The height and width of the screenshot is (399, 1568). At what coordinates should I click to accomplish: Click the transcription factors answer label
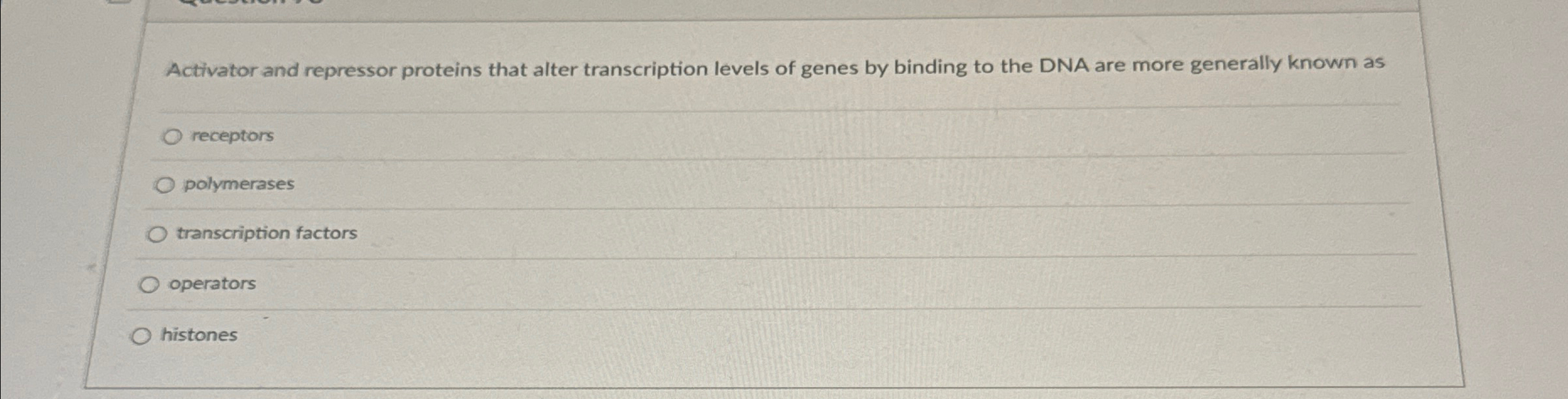(265, 234)
